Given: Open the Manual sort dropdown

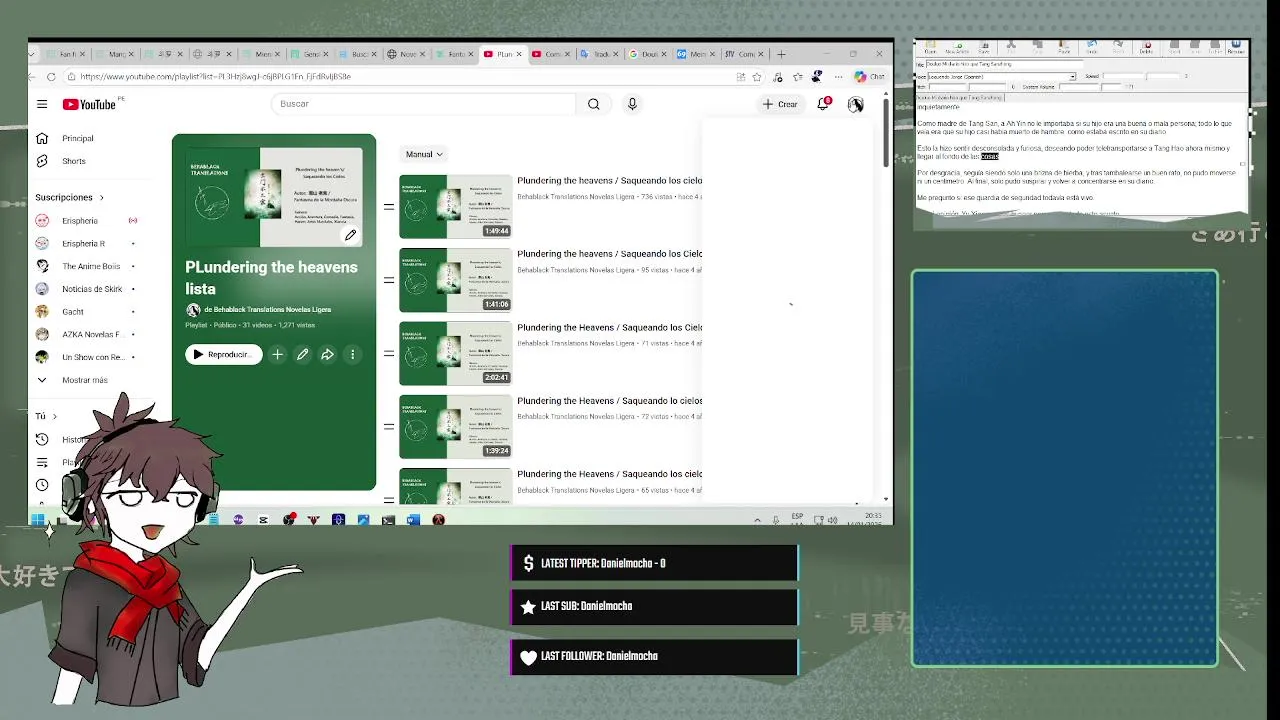Looking at the screenshot, I should tap(424, 154).
